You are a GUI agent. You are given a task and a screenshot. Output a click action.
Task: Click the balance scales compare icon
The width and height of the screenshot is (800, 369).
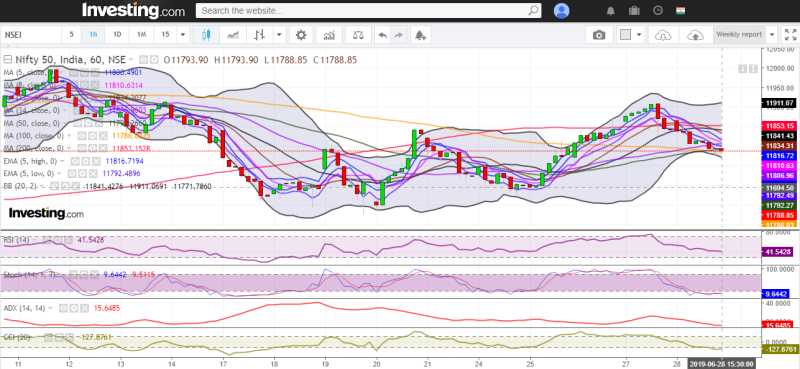coord(359,35)
